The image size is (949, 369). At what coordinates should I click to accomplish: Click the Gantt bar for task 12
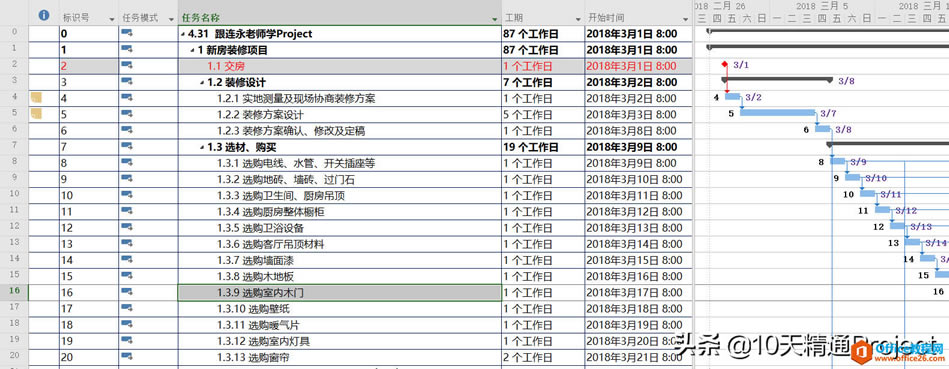[x=898, y=226]
